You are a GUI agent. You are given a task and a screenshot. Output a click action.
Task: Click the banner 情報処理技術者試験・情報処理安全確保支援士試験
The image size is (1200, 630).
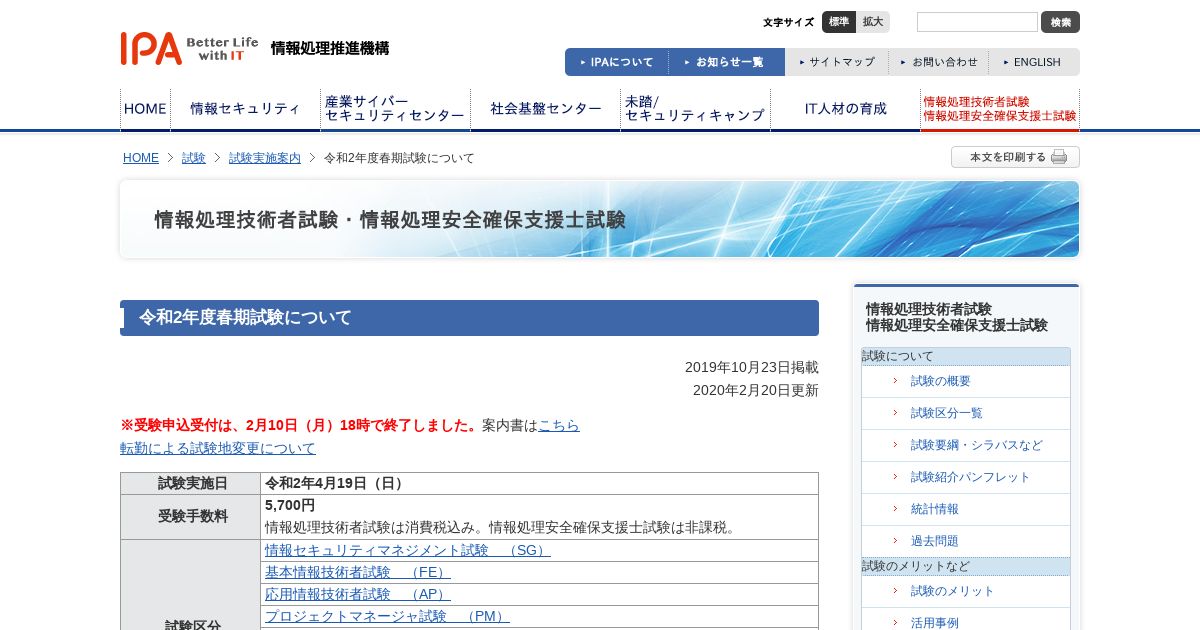(x=599, y=219)
